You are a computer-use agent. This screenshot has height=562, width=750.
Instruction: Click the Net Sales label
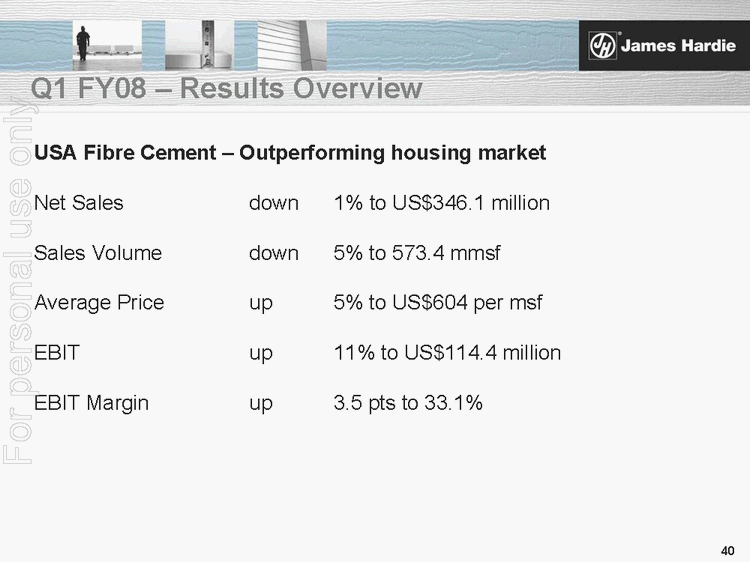(79, 203)
